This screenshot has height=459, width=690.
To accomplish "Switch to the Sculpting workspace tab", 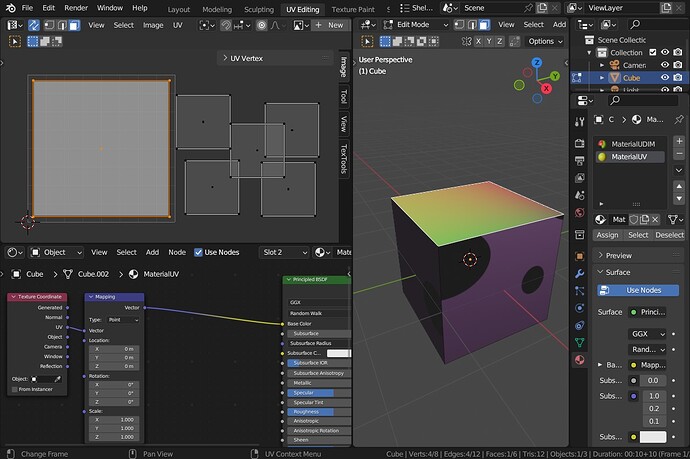I will pyautogui.click(x=259, y=9).
